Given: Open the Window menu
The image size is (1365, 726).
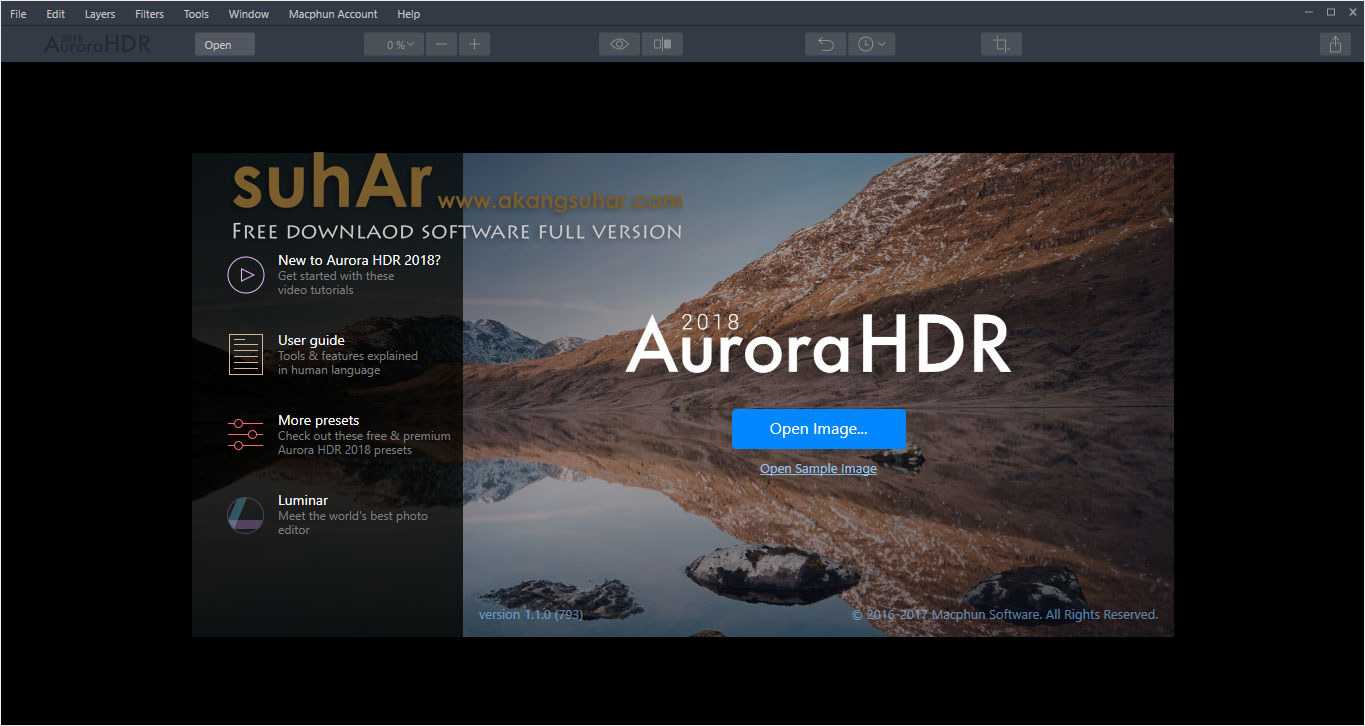Looking at the screenshot, I should 248,14.
